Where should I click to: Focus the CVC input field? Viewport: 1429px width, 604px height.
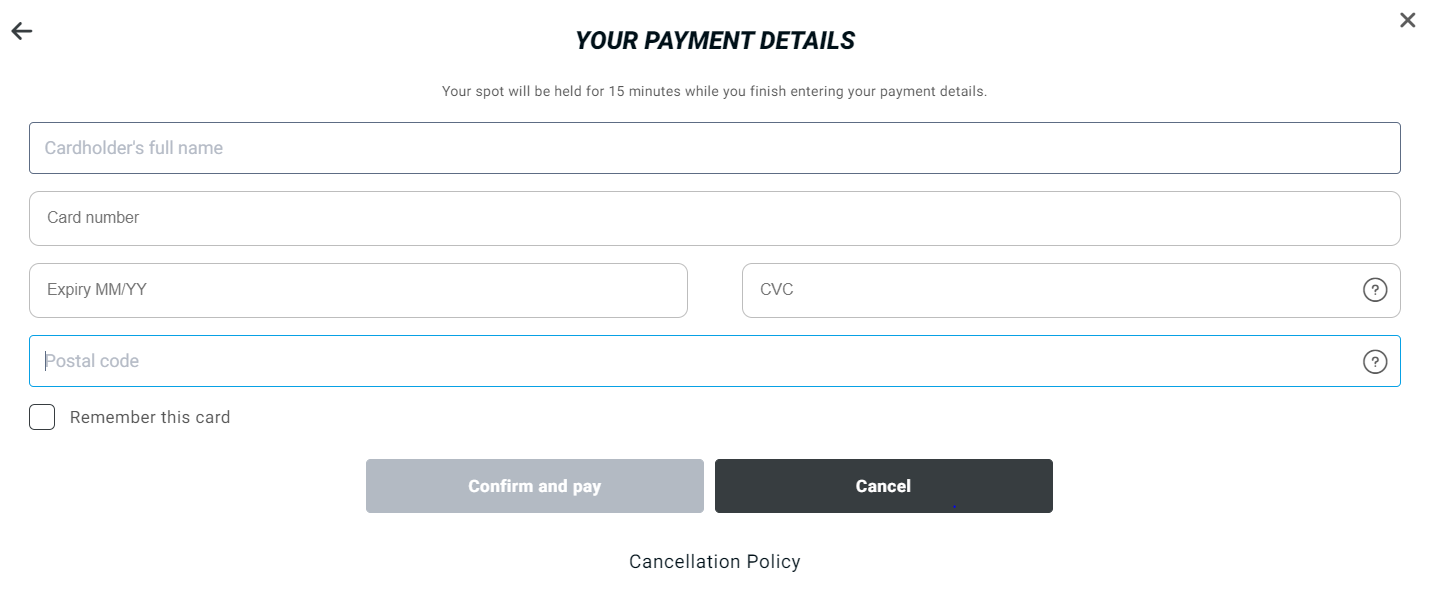(x=1050, y=290)
